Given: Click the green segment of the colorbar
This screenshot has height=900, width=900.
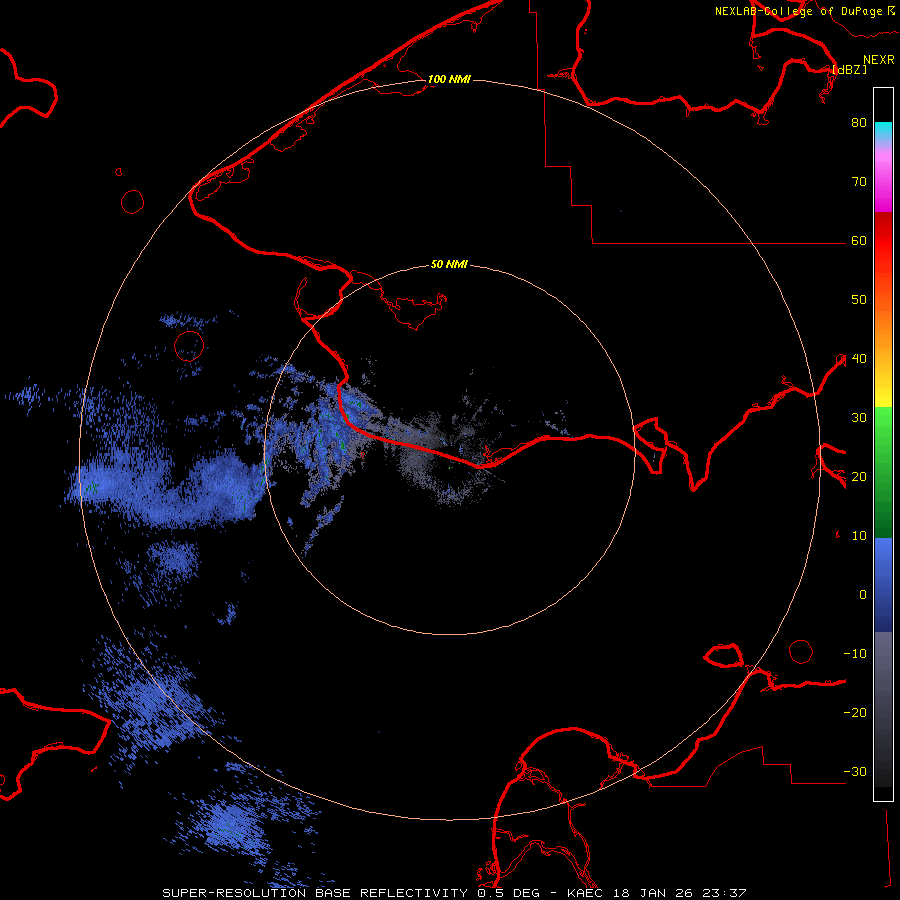Looking at the screenshot, I should 883,472.
